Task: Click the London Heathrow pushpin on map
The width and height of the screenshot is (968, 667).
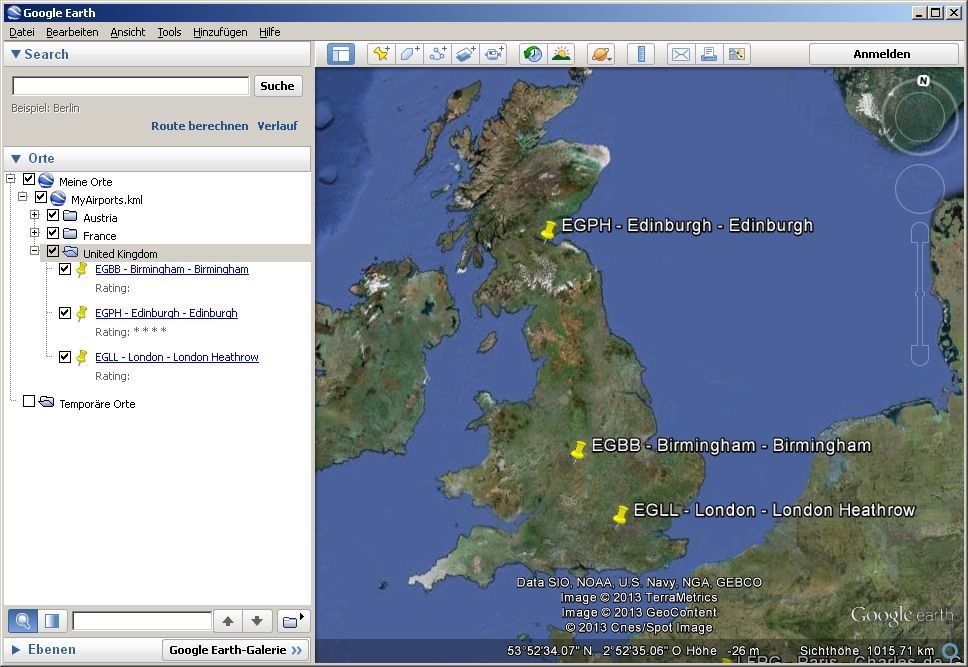Action: click(620, 516)
